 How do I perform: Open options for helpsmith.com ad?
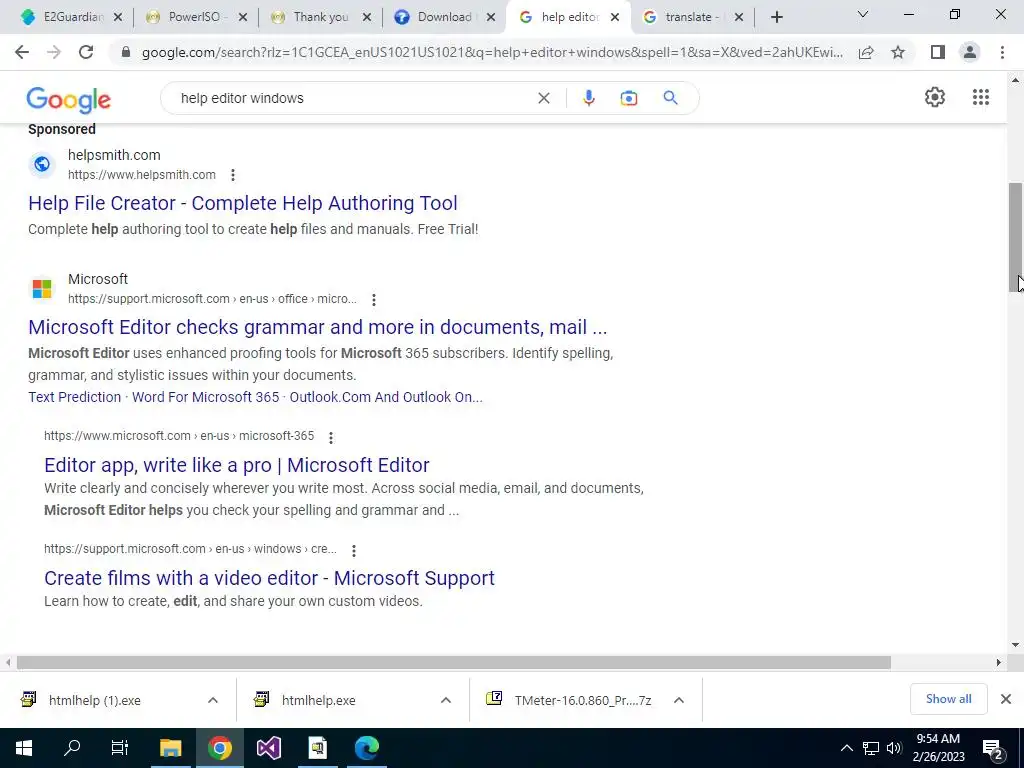(232, 175)
